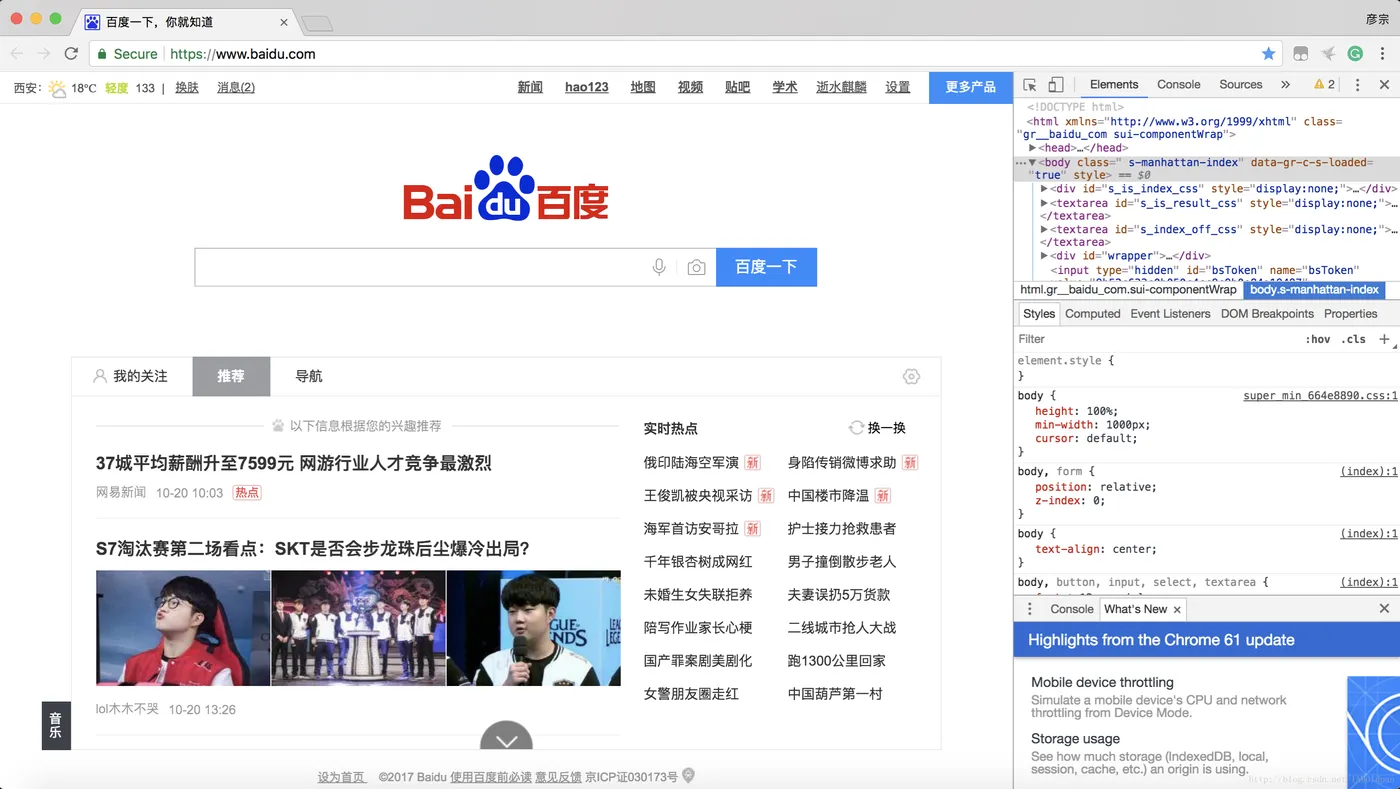Open the super_min_664e8890.css:1 source link
This screenshot has height=789, width=1400.
tap(1320, 396)
